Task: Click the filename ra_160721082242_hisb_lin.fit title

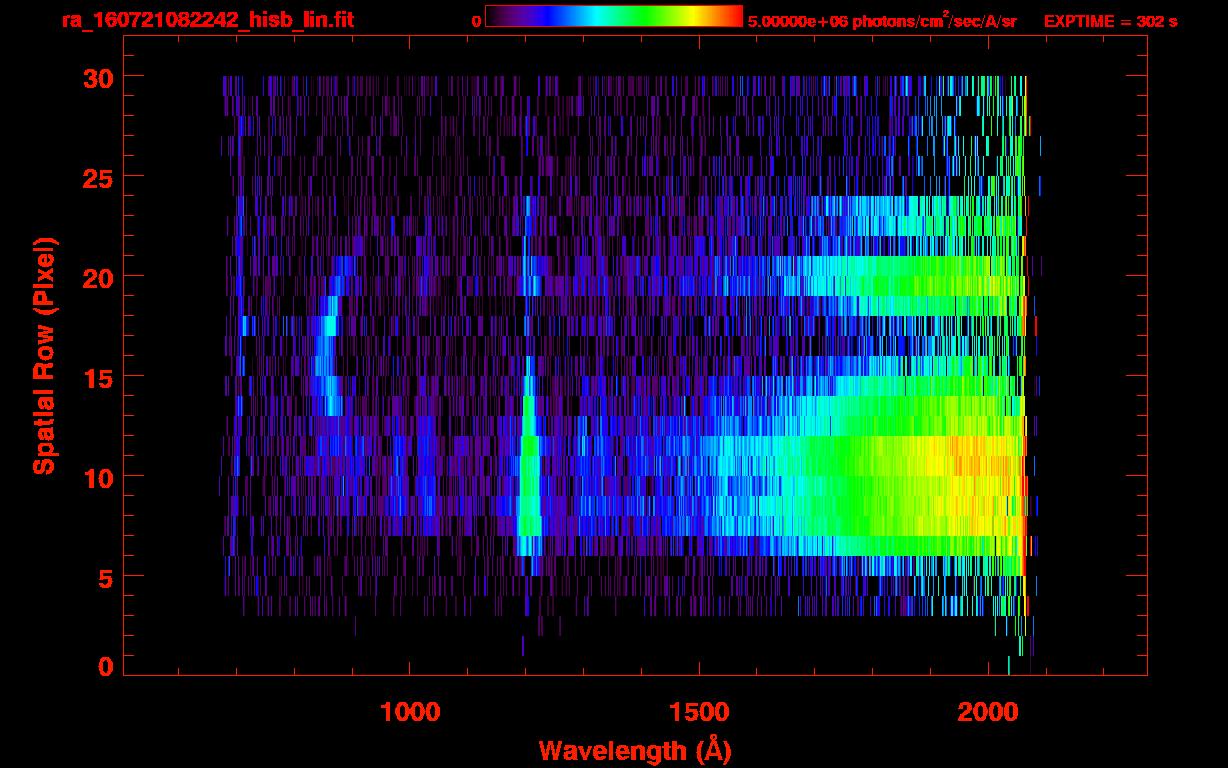Action: (x=207, y=20)
